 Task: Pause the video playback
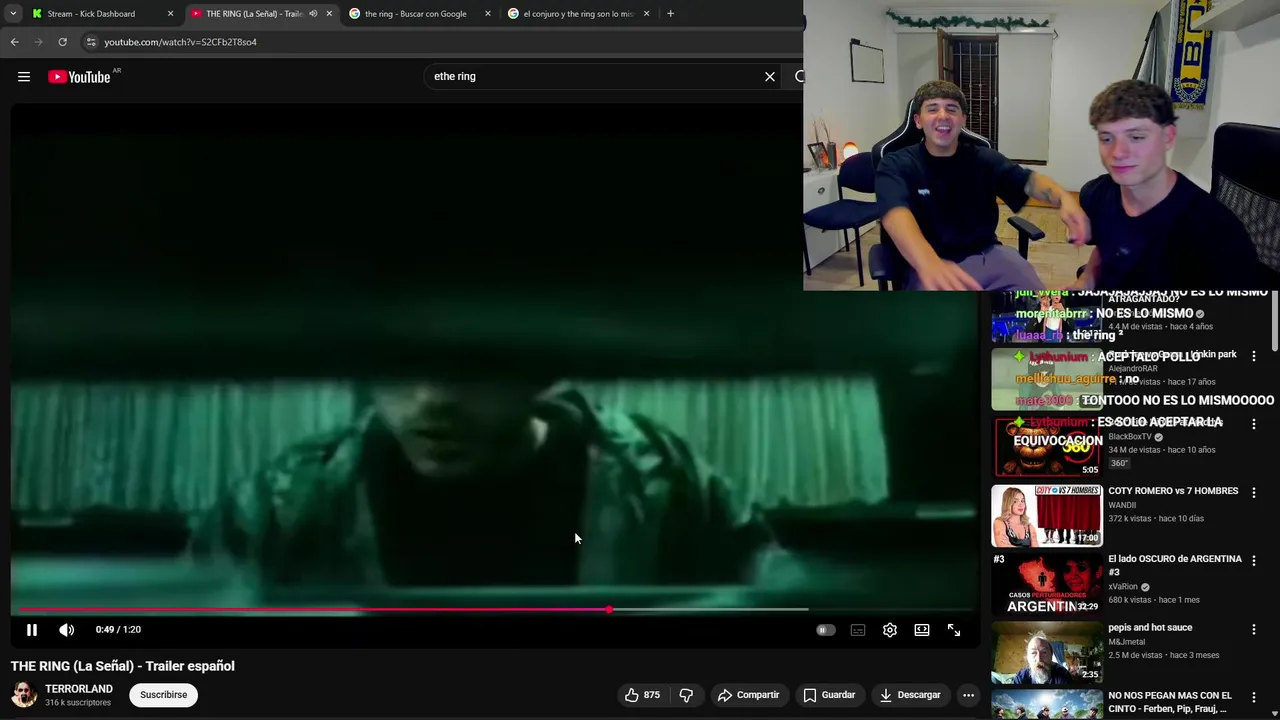click(31, 630)
